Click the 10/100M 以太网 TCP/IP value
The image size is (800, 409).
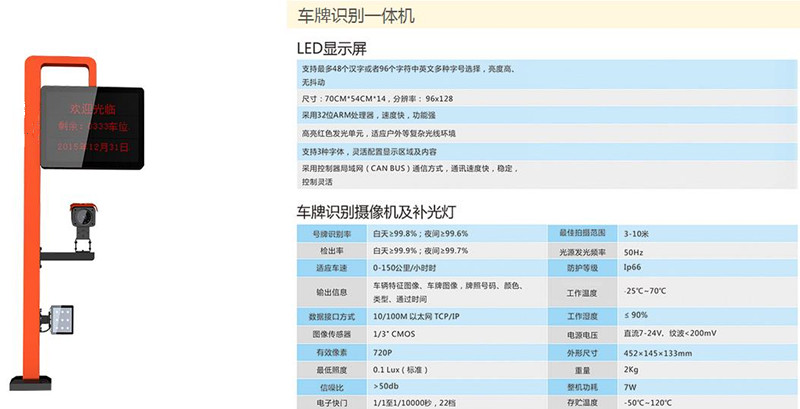415,314
